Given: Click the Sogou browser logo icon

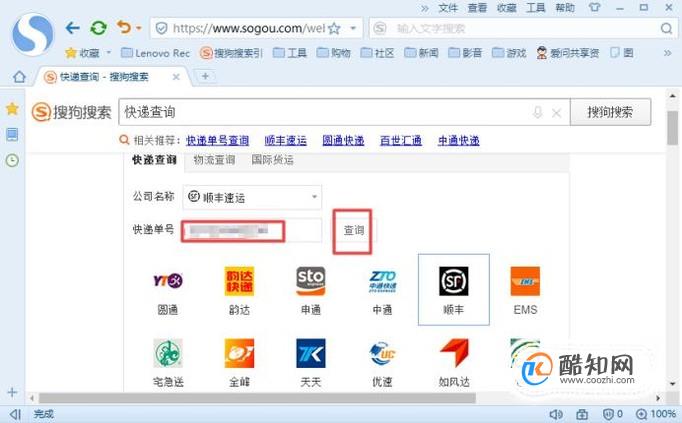Looking at the screenshot, I should coord(33,34).
